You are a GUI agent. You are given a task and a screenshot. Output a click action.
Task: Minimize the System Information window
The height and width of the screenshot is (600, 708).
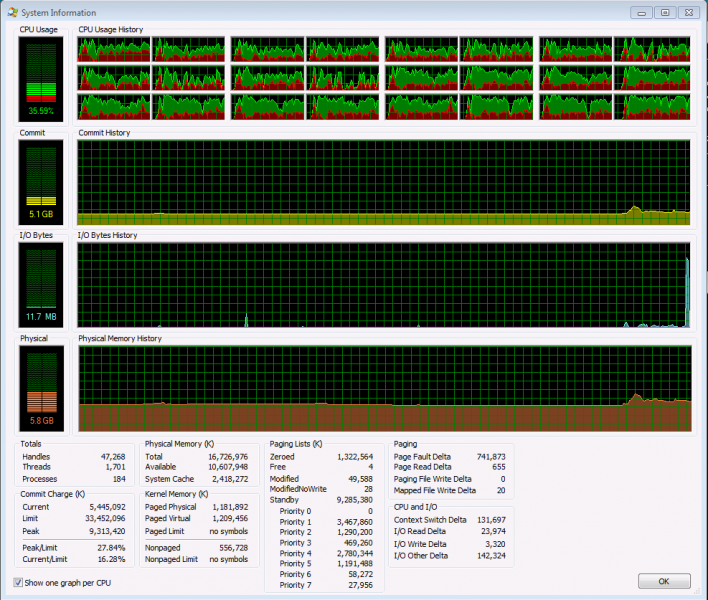click(x=641, y=12)
